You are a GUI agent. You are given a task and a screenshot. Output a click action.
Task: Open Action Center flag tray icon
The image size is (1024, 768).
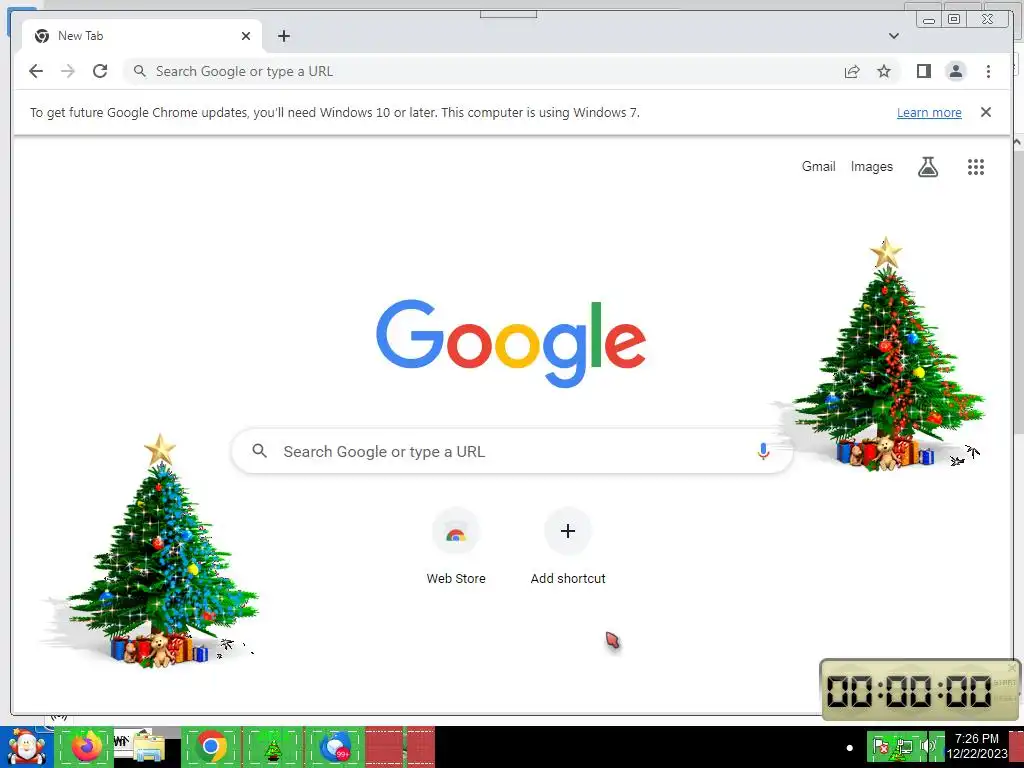click(x=880, y=746)
